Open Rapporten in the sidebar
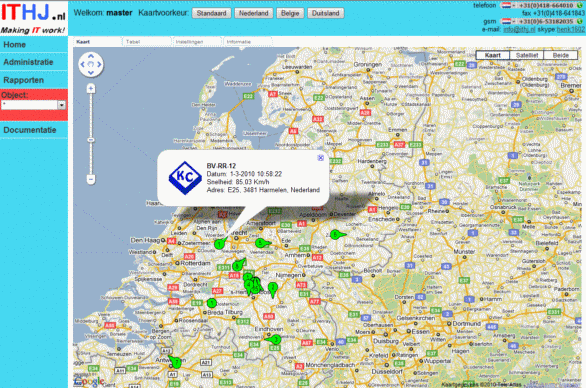The width and height of the screenshot is (586, 388). (x=34, y=80)
